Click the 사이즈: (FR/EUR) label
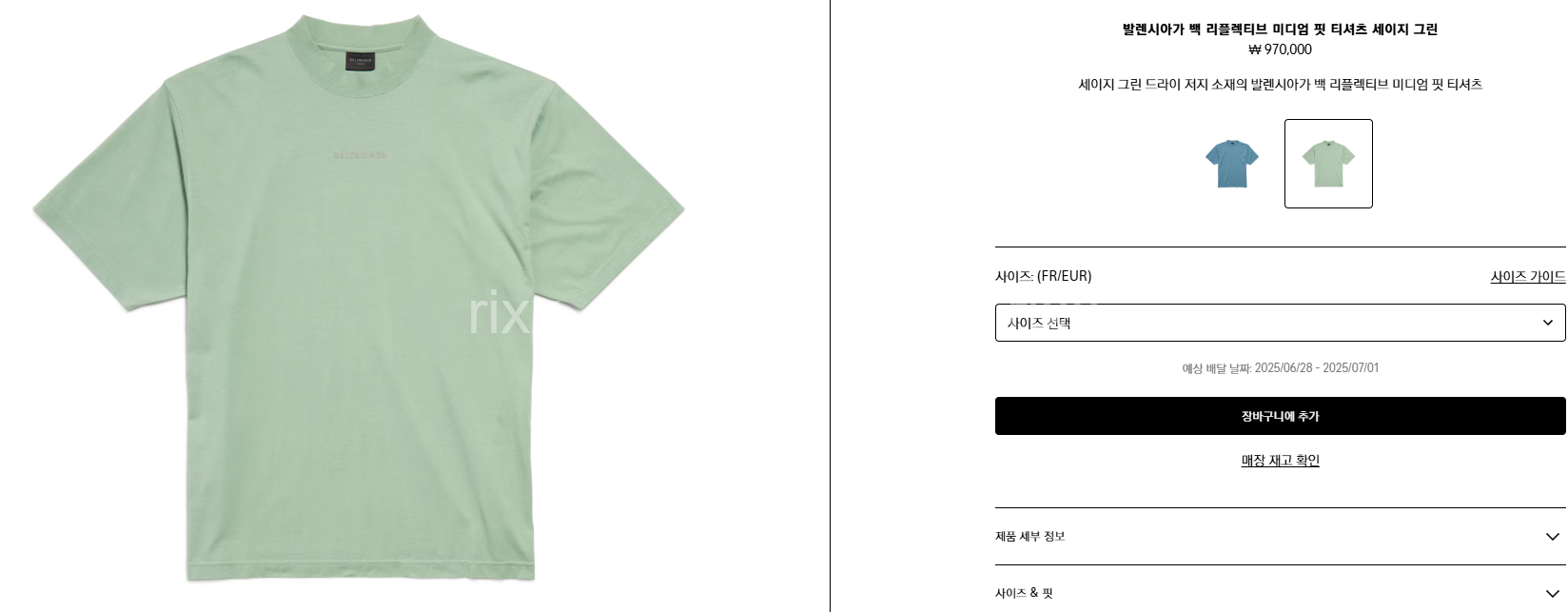1568x612 pixels. click(1043, 276)
